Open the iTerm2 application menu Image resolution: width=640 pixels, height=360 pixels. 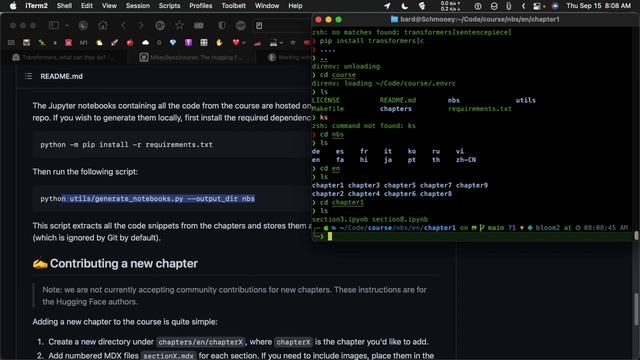tap(36, 6)
